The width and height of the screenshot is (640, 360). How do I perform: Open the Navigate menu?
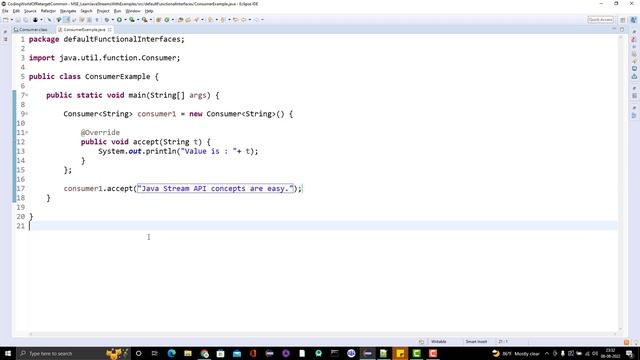point(68,11)
